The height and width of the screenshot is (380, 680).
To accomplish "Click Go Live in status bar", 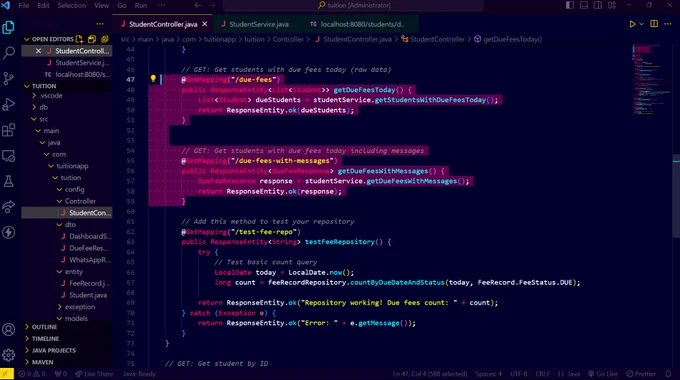I will [x=602, y=374].
